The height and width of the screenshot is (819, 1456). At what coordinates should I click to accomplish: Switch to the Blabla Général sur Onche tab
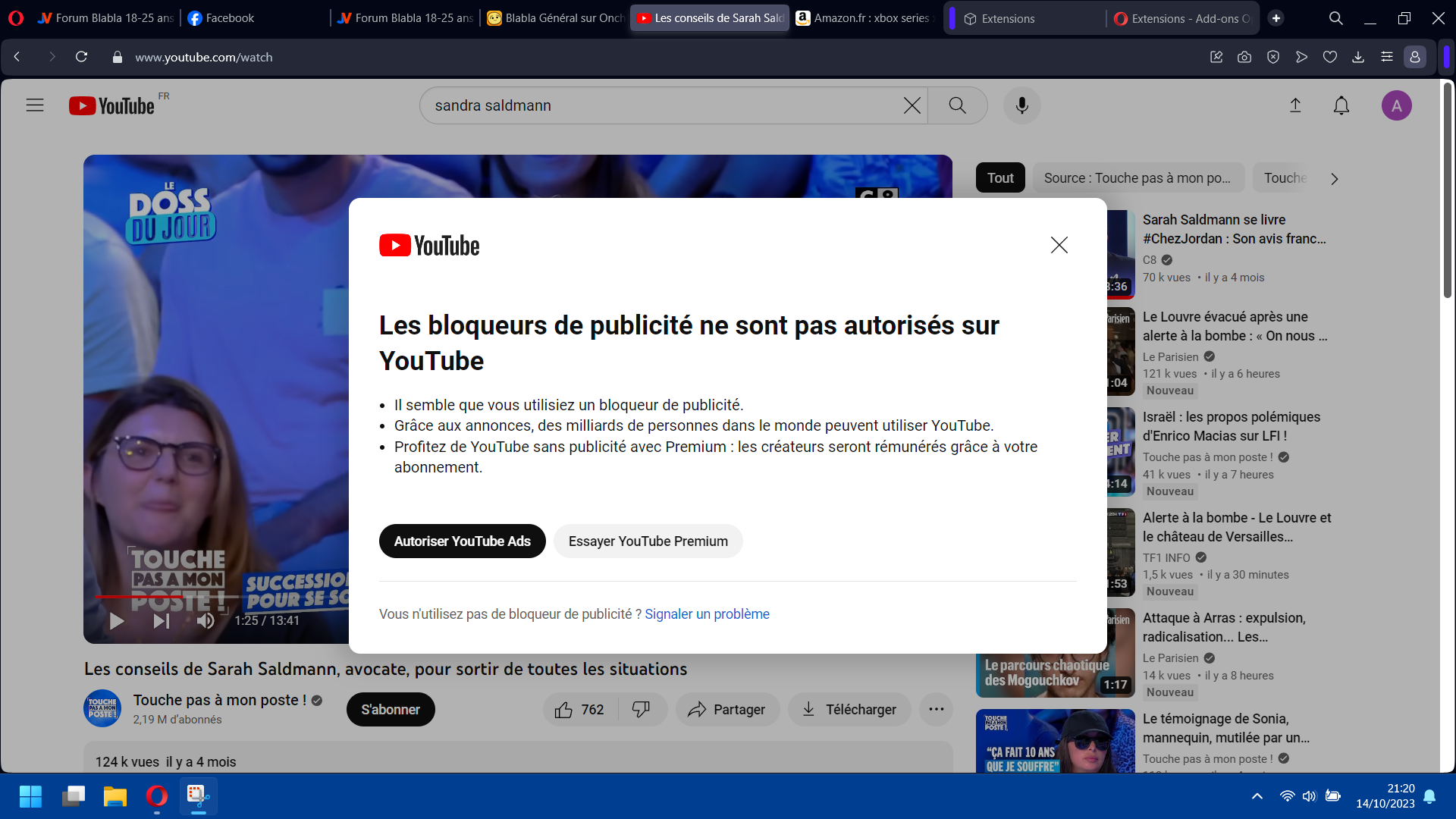[556, 18]
